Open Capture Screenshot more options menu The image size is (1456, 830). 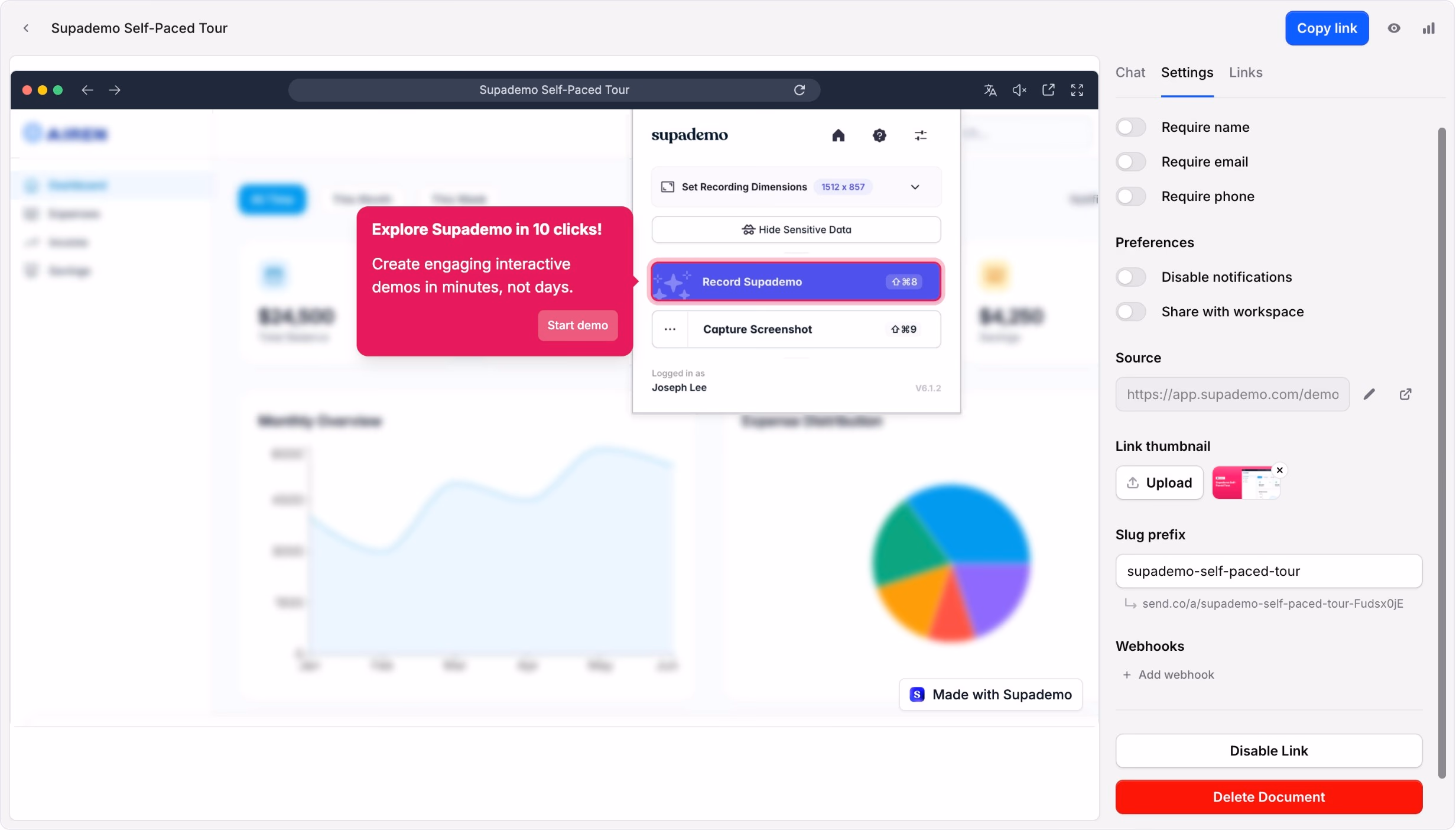pos(670,329)
